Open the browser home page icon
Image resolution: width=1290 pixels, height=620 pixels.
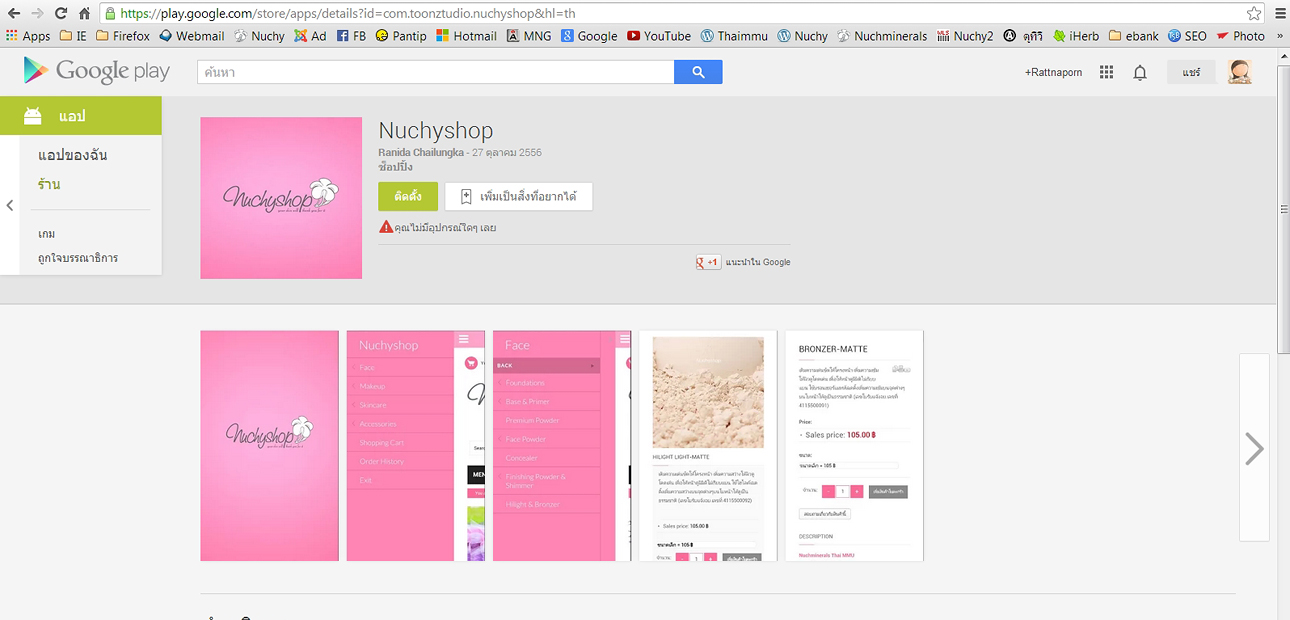[85, 14]
